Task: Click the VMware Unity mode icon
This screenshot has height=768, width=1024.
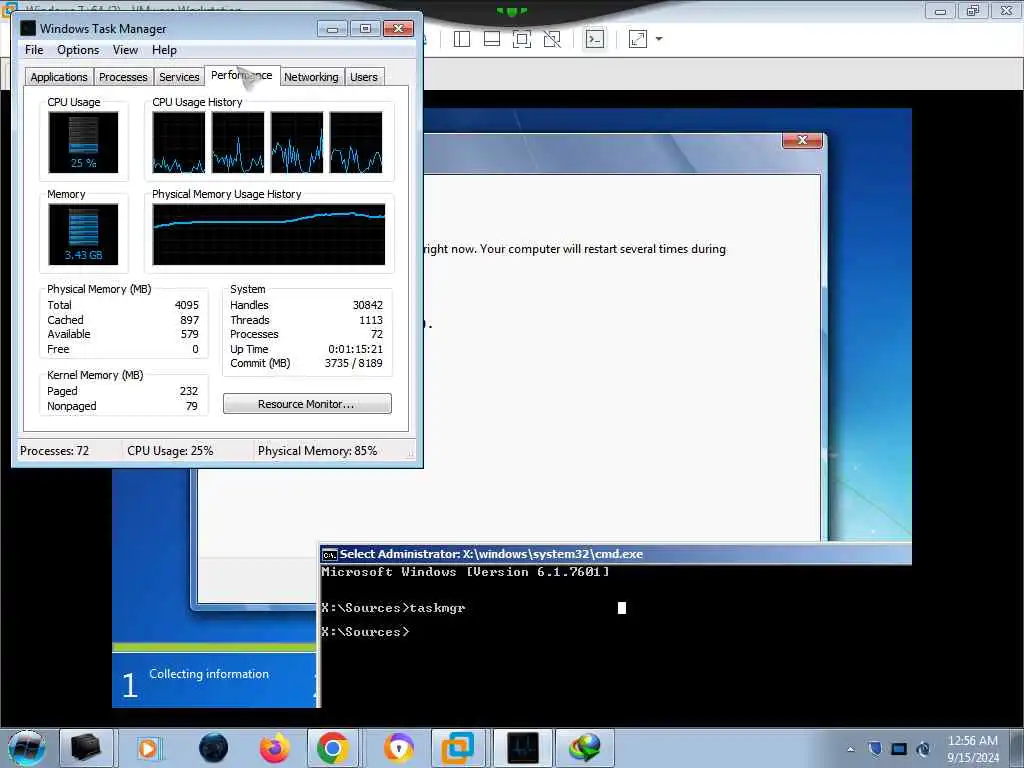Action: 552,39
